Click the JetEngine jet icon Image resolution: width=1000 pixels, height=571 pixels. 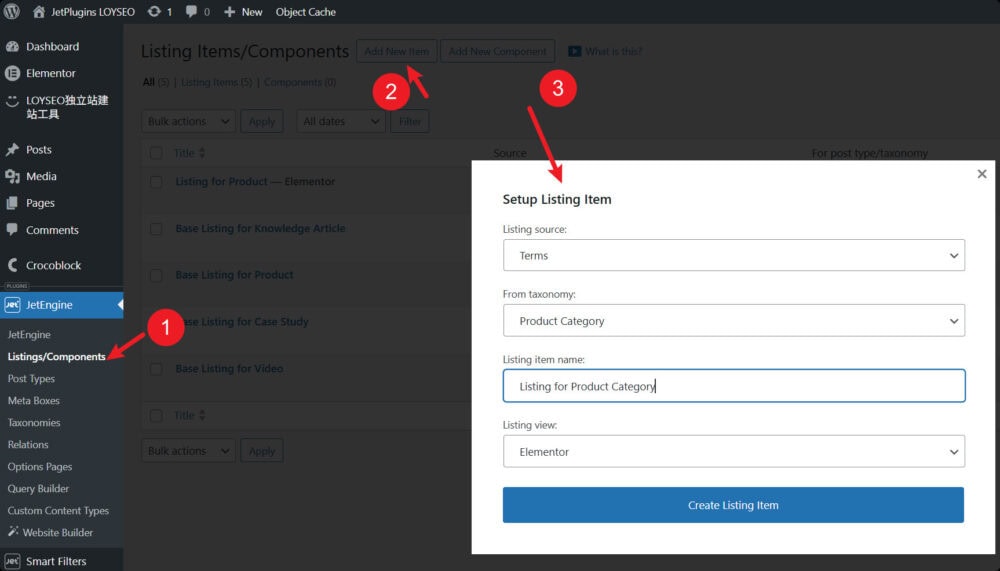12,305
